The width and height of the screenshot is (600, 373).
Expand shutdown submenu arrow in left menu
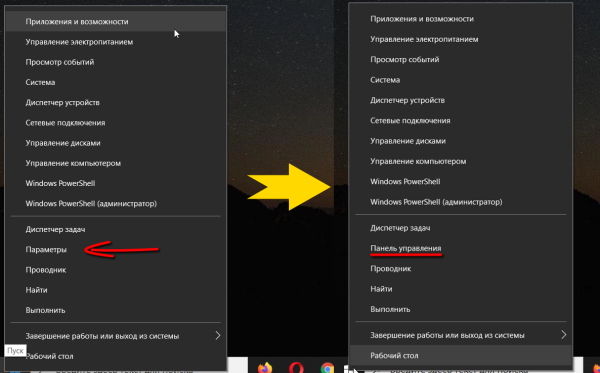pyautogui.click(x=218, y=336)
